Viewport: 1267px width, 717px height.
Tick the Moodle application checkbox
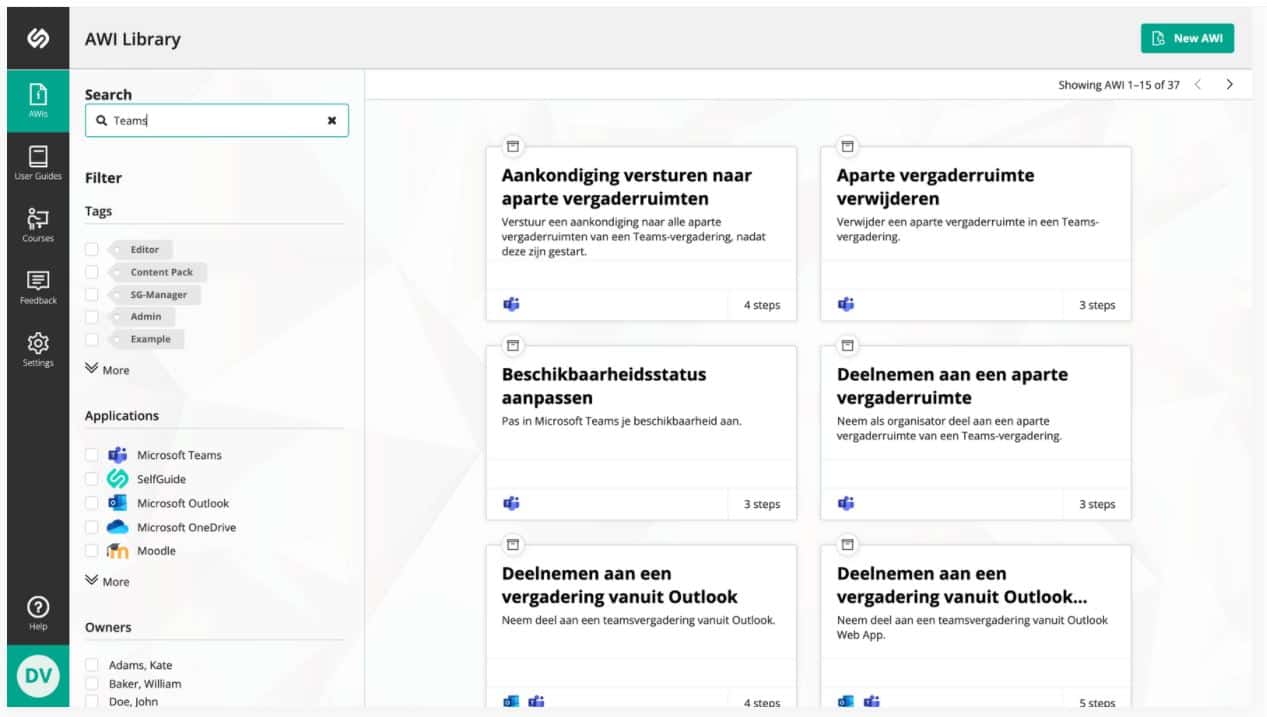click(x=92, y=551)
